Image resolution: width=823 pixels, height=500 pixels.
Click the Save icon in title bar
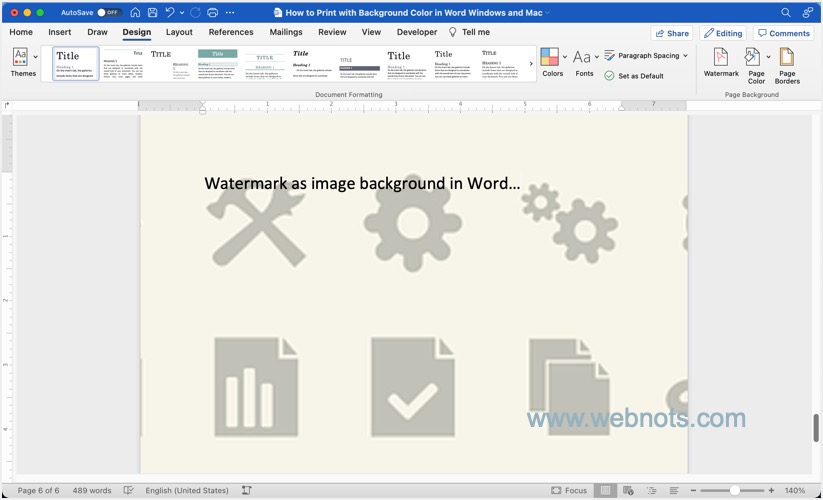pyautogui.click(x=151, y=13)
